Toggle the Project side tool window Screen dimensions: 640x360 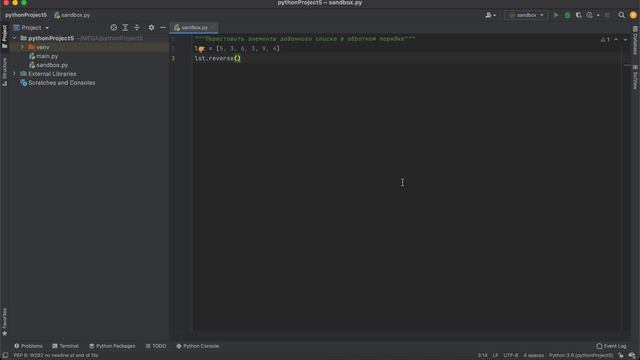coord(4,36)
